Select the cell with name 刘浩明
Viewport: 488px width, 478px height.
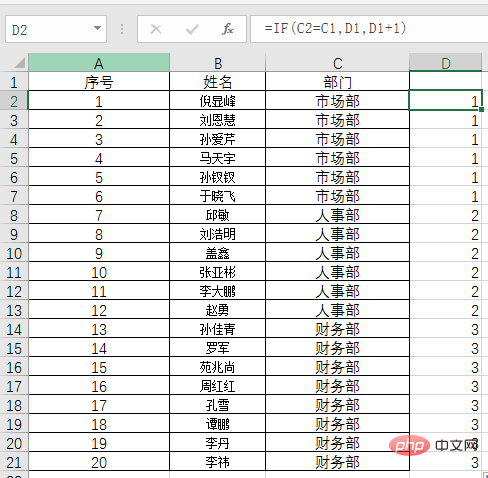(217, 233)
